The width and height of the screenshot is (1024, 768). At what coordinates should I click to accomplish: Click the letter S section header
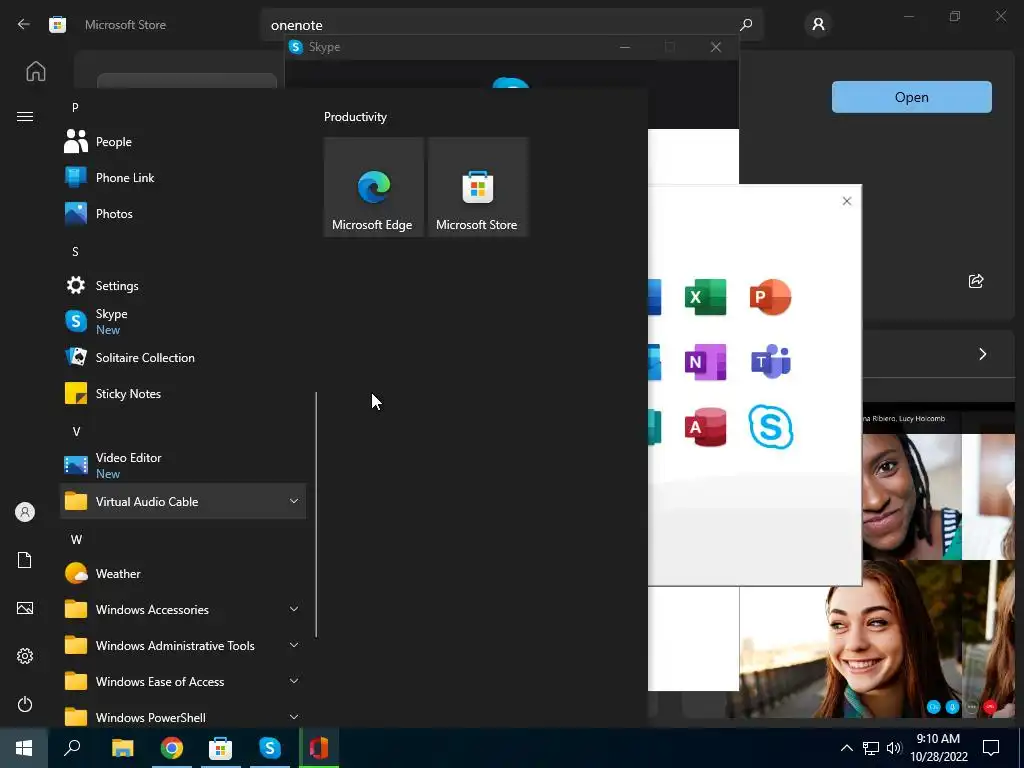(x=75, y=251)
